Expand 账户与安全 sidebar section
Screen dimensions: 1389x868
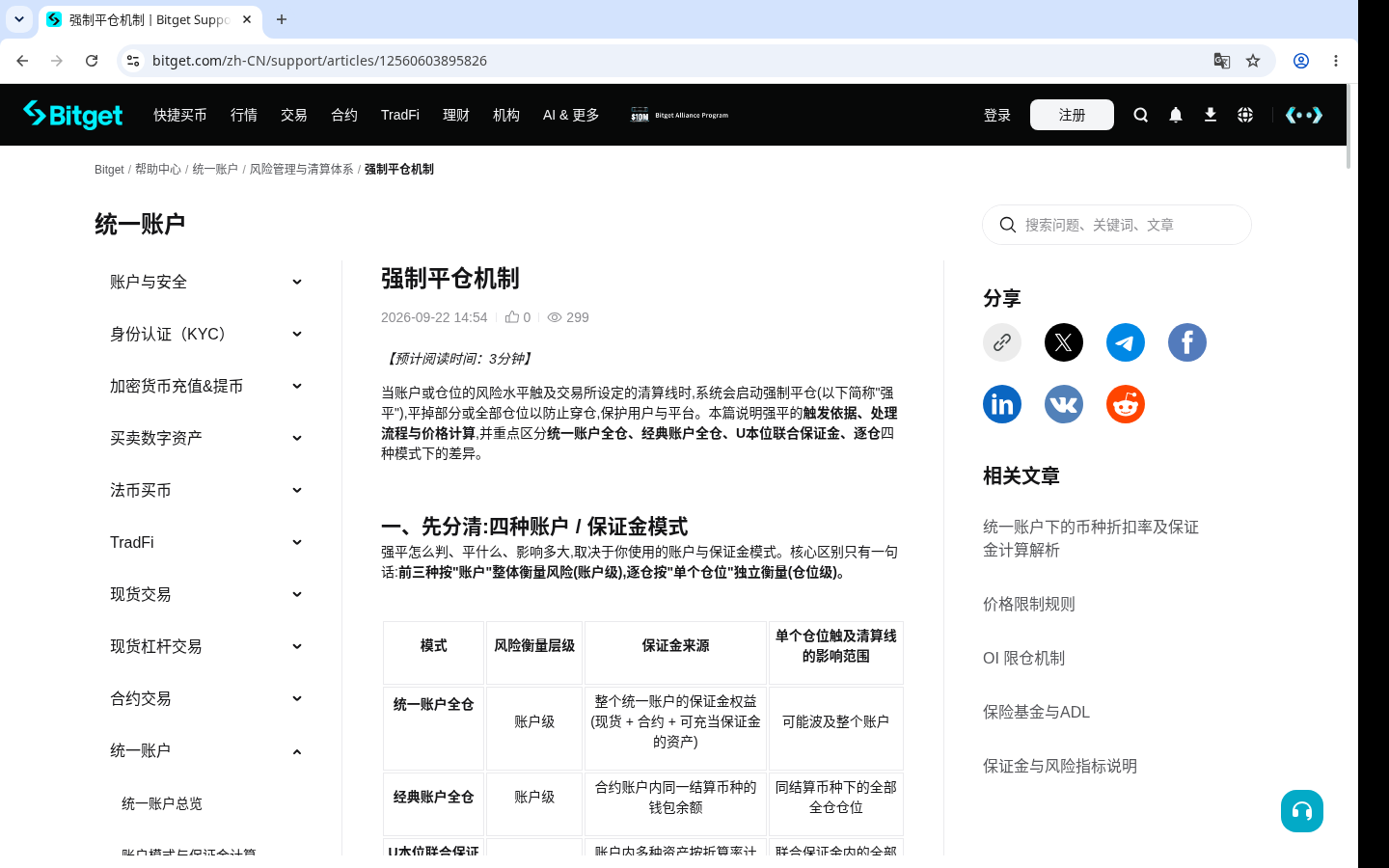(x=206, y=282)
